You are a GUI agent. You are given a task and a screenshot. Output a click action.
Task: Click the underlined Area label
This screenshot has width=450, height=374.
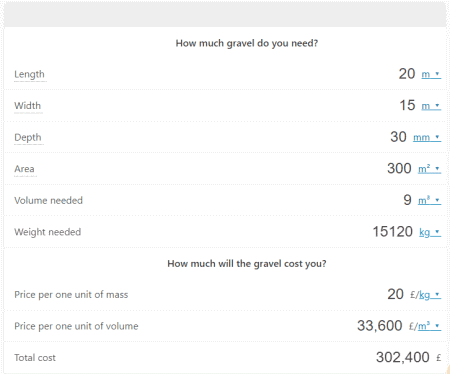click(x=24, y=169)
